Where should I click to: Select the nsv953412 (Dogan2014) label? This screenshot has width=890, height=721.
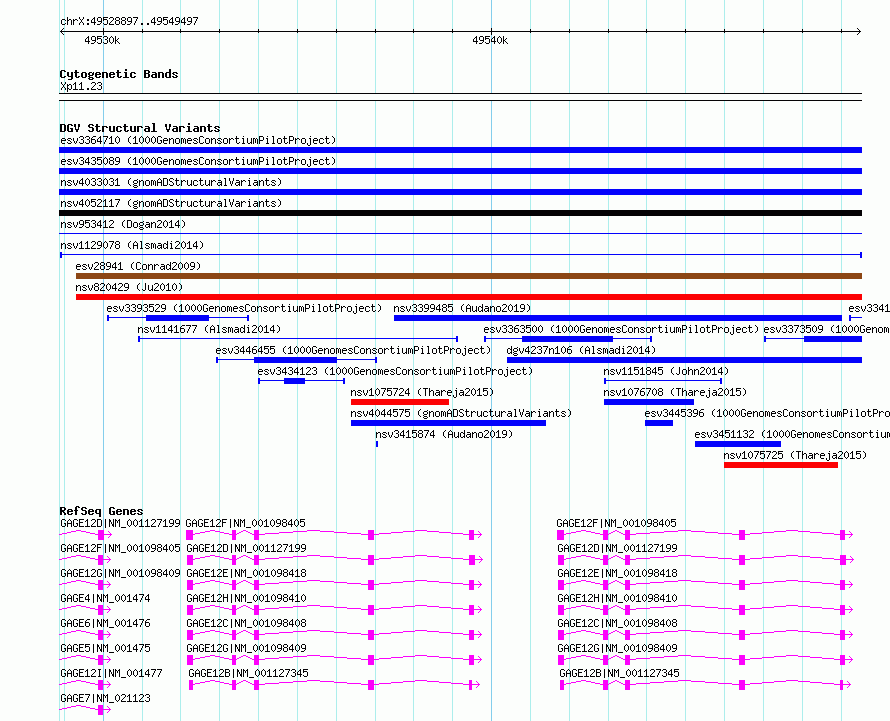[123, 224]
